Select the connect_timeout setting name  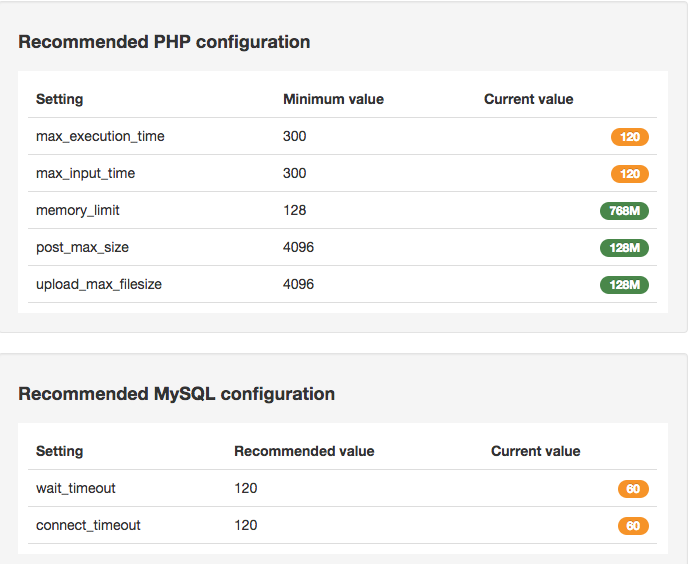point(88,525)
